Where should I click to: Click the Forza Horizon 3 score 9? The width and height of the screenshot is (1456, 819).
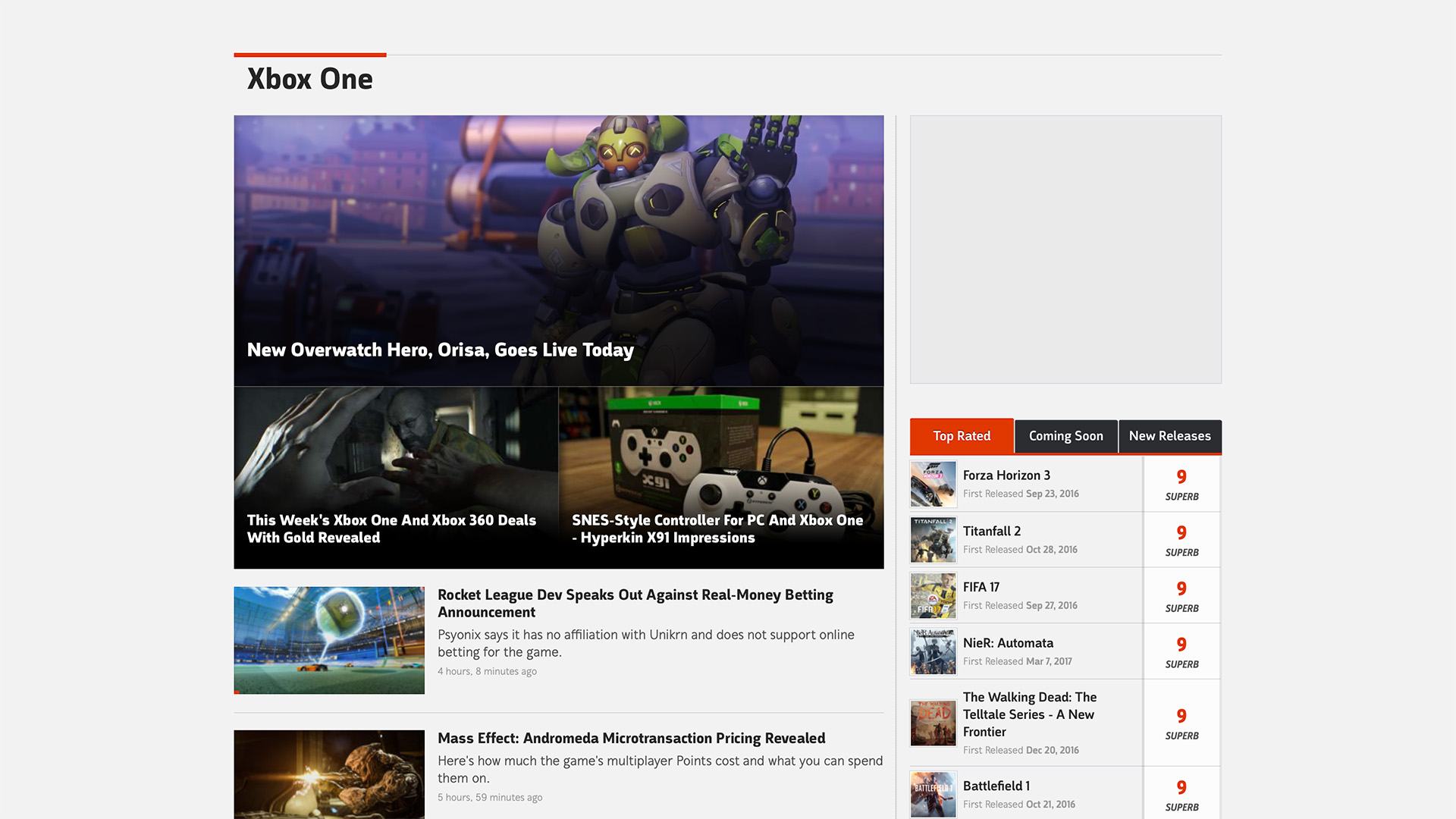[x=1181, y=477]
